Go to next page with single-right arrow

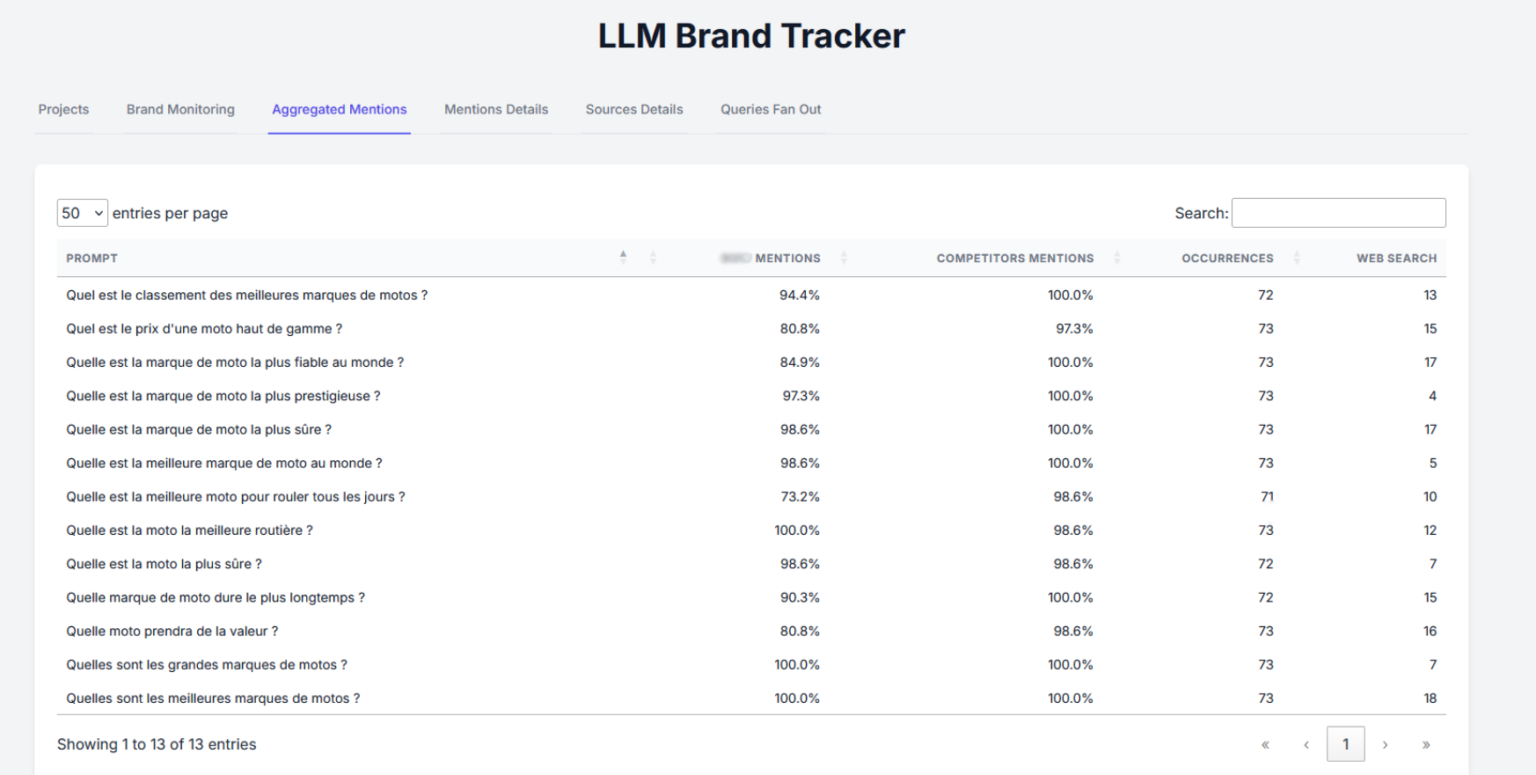(1385, 745)
